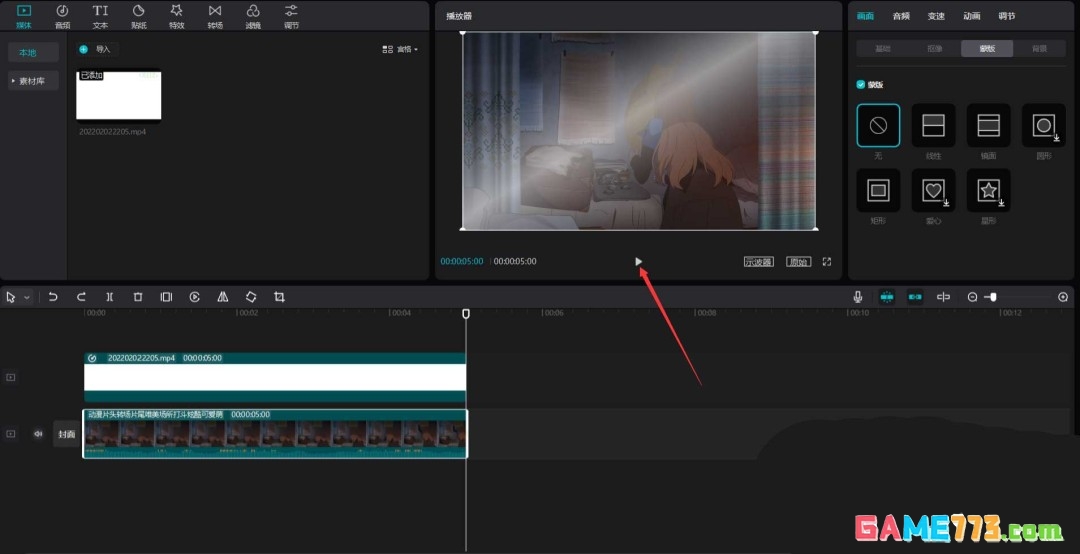
Task: Click the timeline zoom-in plus icon
Action: coord(1063,297)
